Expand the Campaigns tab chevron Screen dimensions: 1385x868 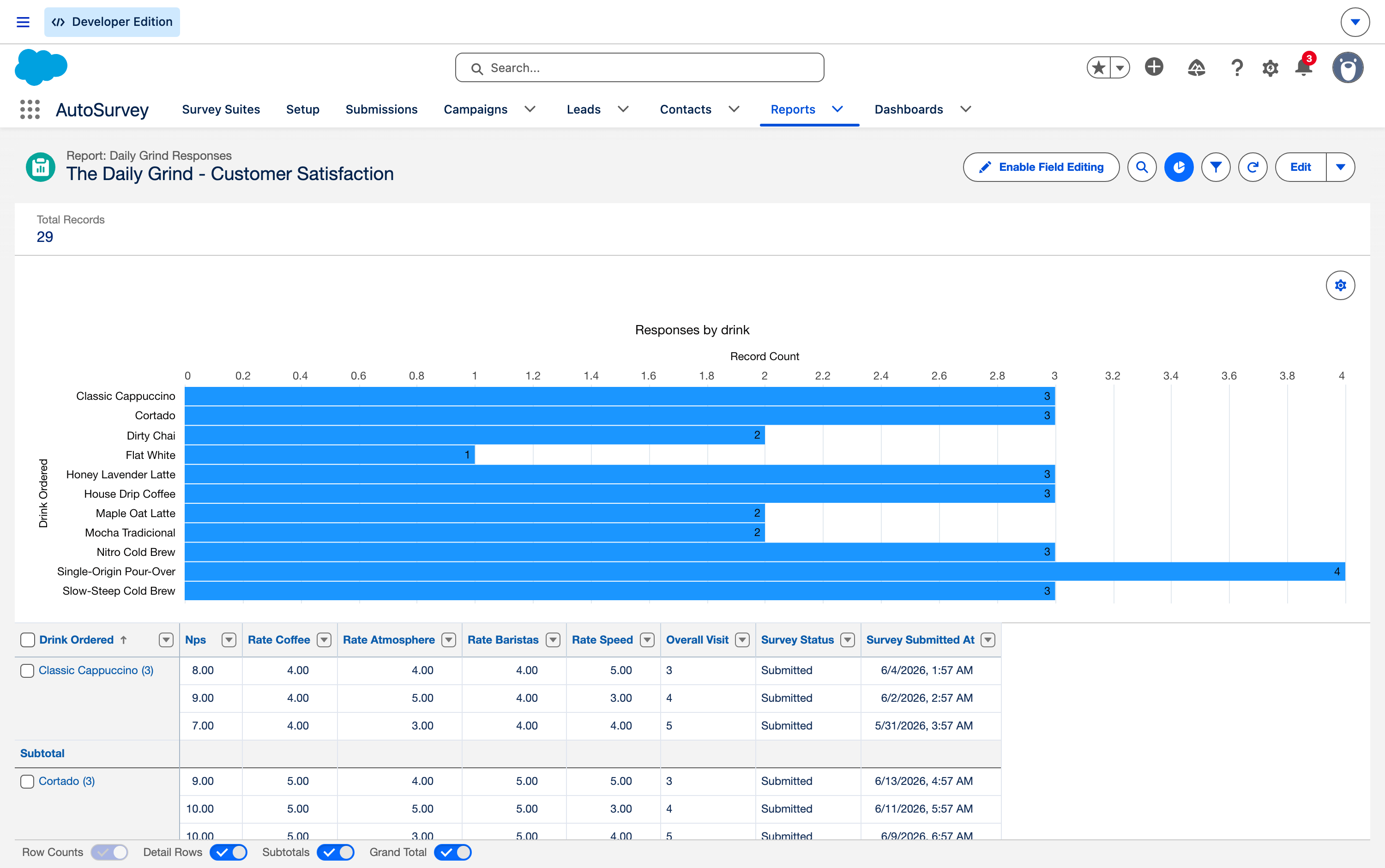click(530, 109)
